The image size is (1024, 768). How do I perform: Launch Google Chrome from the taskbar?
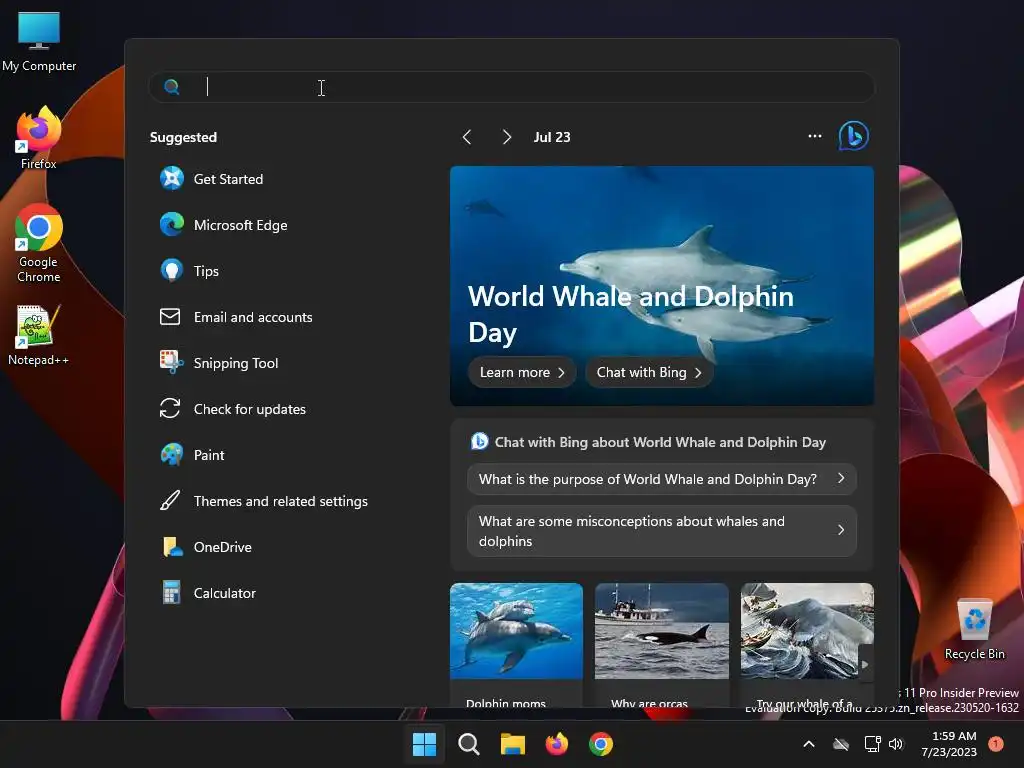(601, 744)
